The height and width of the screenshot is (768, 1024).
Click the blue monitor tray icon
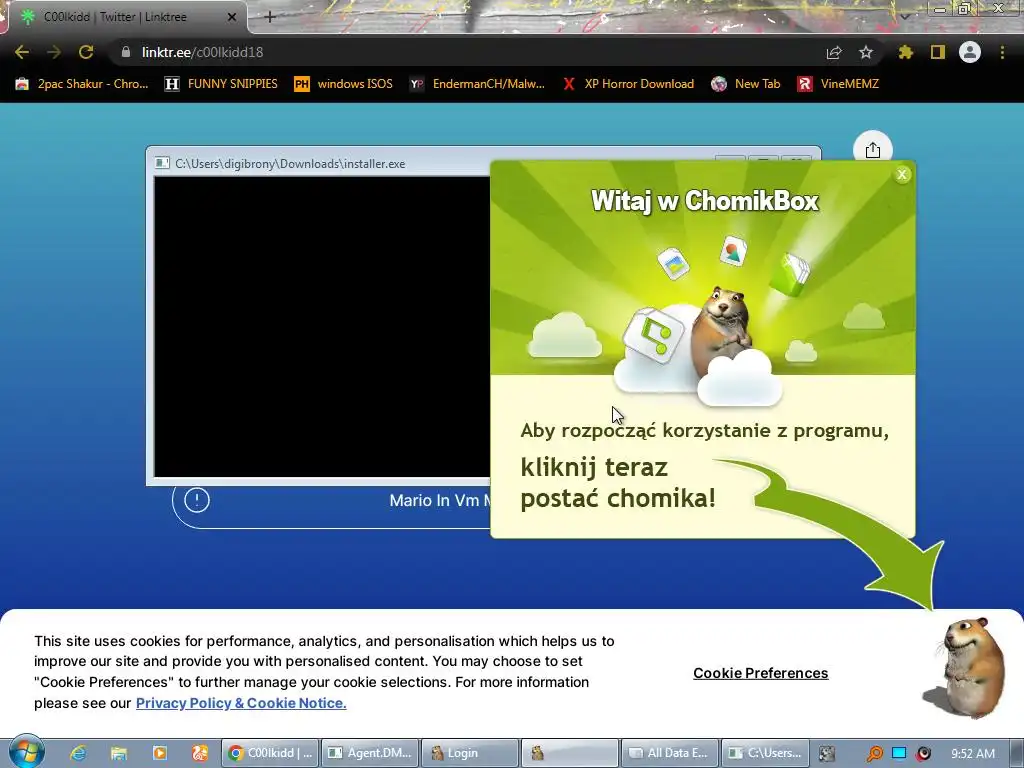(899, 753)
